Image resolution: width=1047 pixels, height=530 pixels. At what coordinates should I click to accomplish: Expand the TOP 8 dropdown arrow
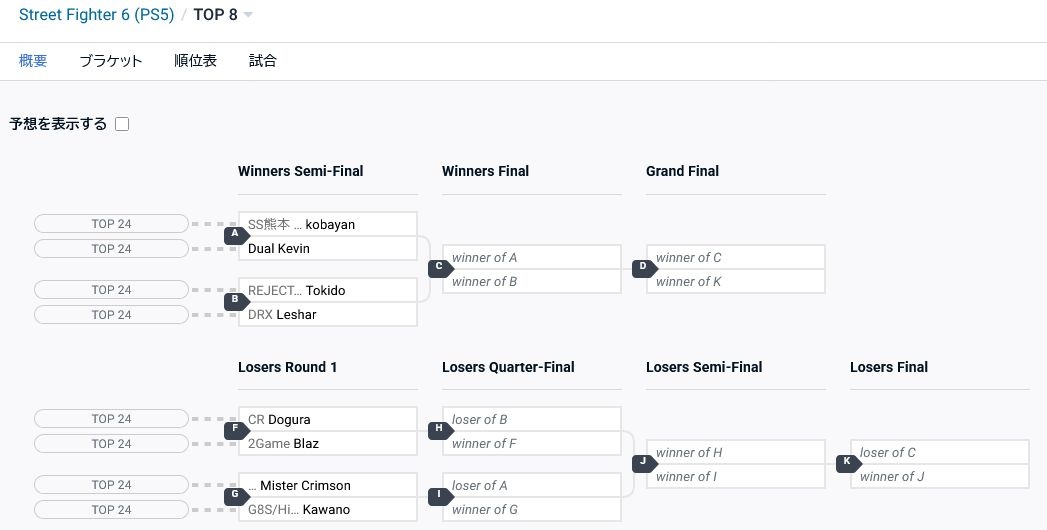tap(248, 15)
